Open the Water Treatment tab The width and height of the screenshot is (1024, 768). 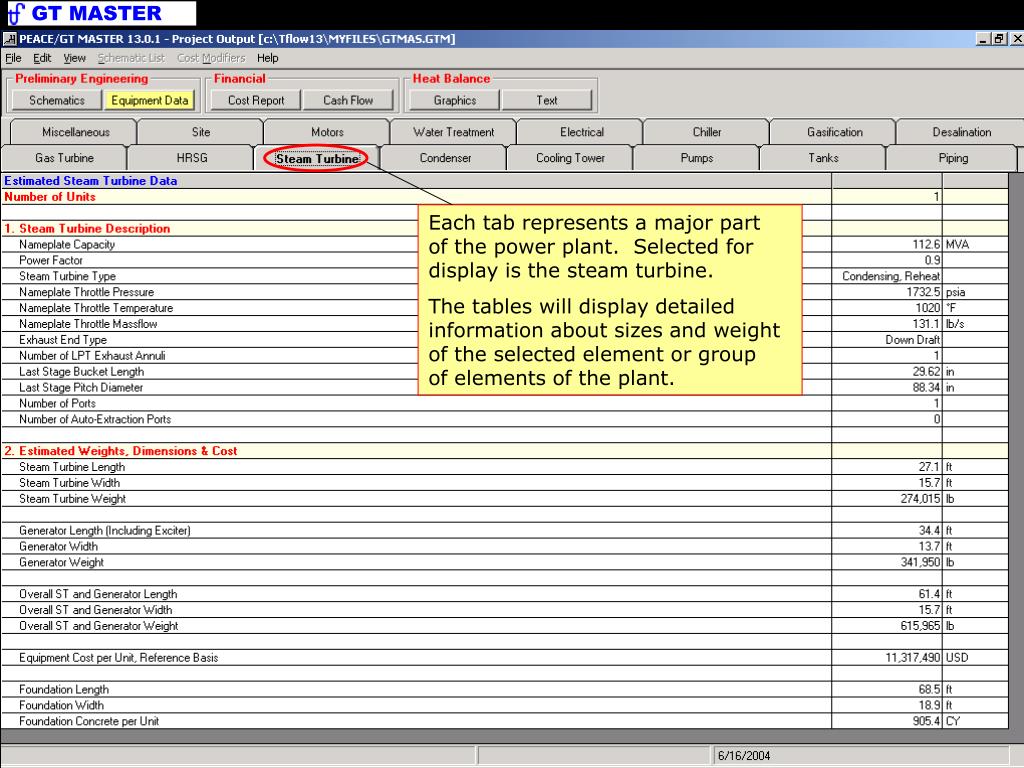point(454,132)
